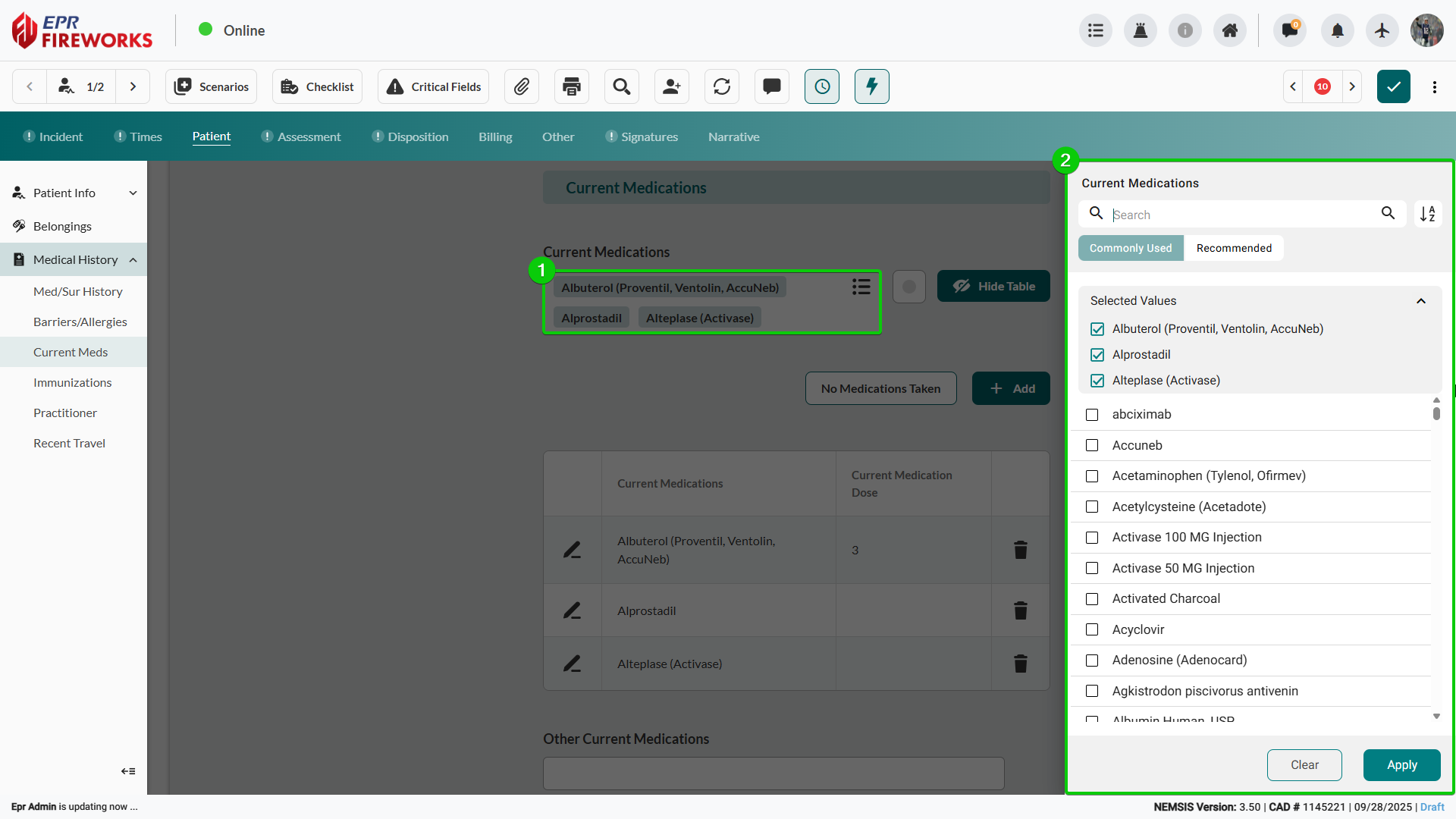Viewport: 1456px width, 819px height.
Task: Click the No Medications Taken button
Action: pos(880,388)
